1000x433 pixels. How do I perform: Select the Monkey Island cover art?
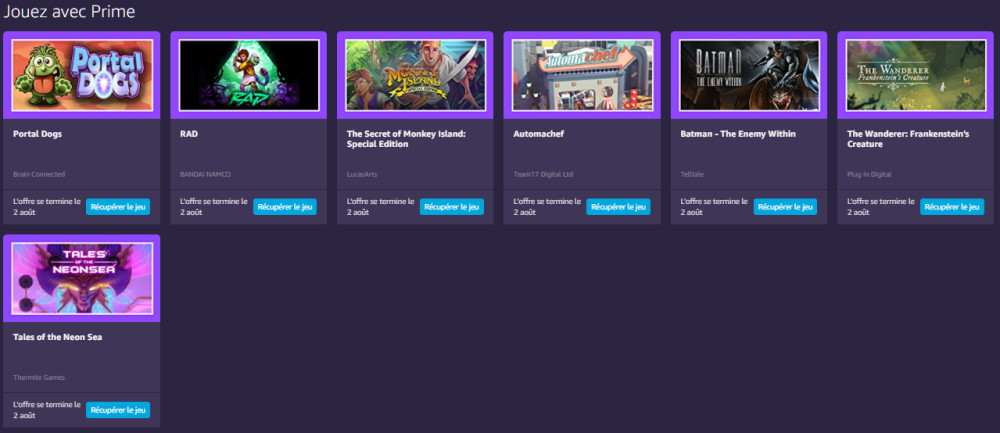click(415, 75)
